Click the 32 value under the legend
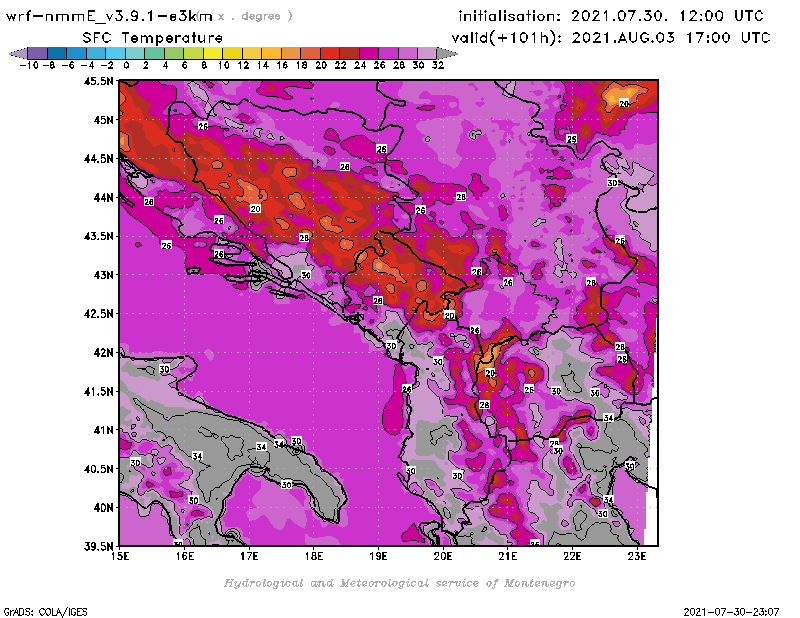Viewport: 800px width, 618px height. click(438, 65)
